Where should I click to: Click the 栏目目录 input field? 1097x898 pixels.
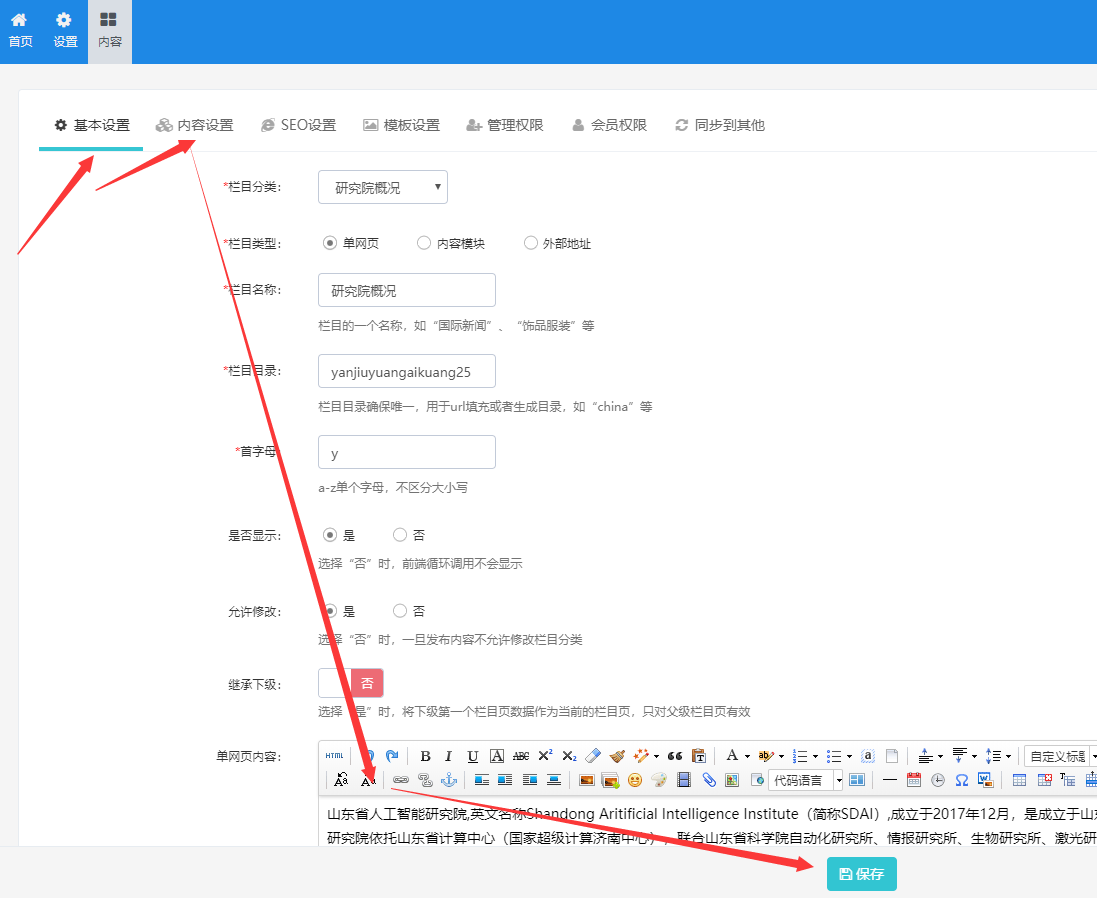click(x=406, y=371)
